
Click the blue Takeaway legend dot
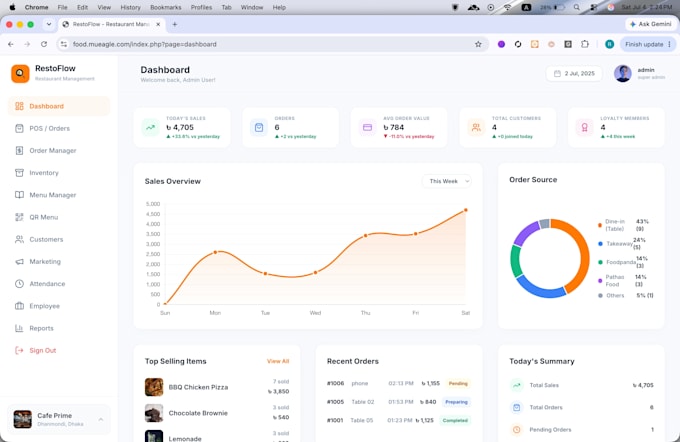(x=600, y=244)
